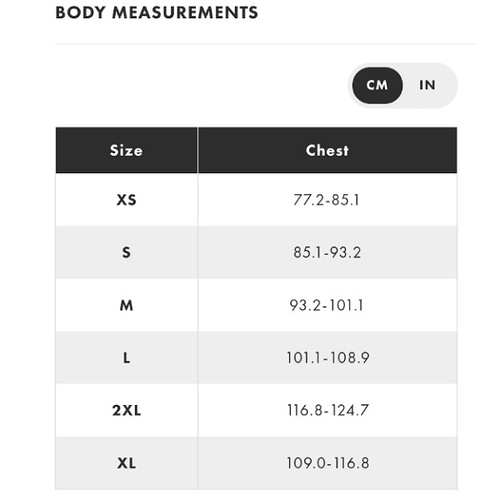500x500 pixels.
Task: Click the M size row label
Action: pyautogui.click(x=126, y=305)
